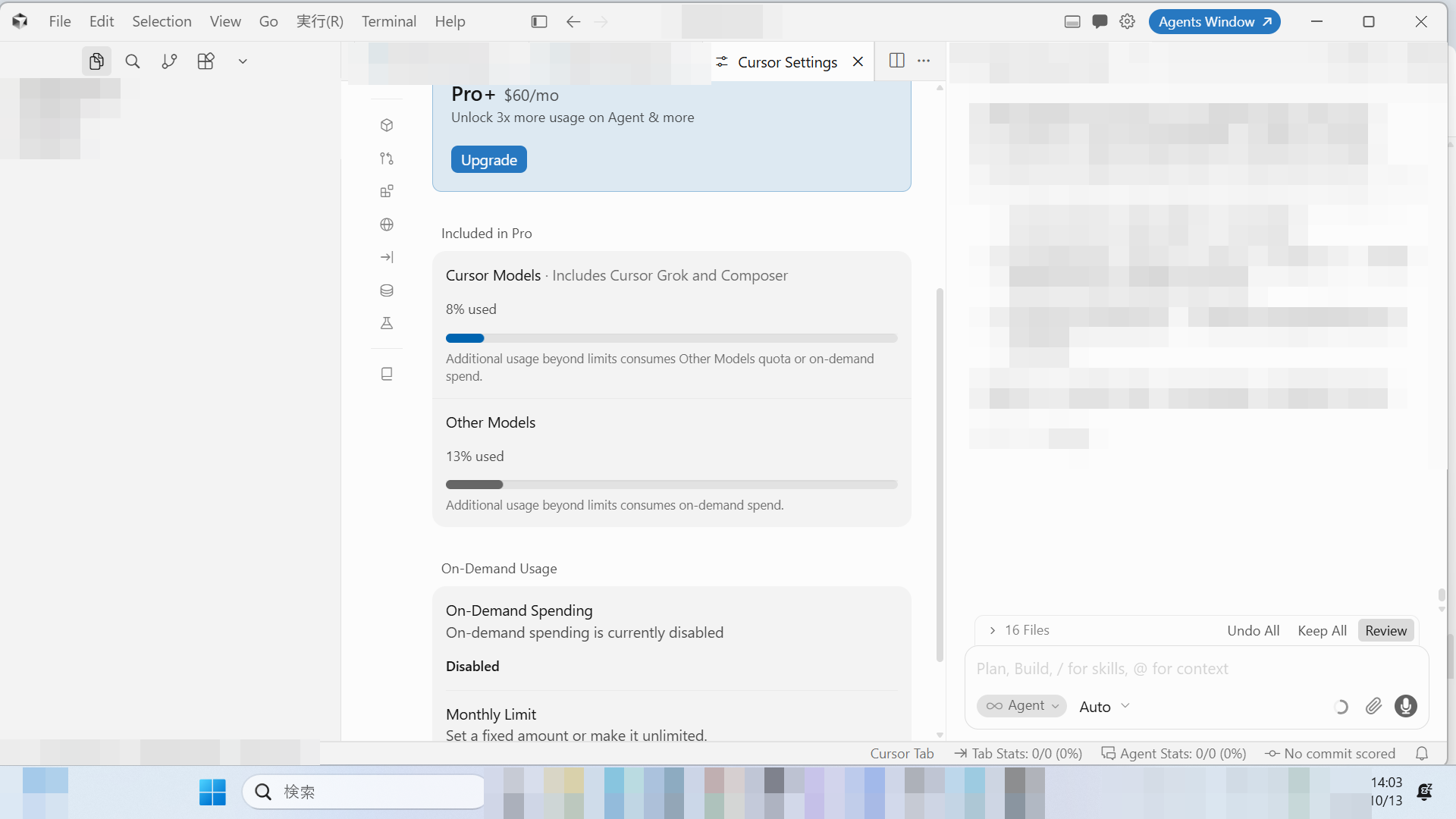This screenshot has height=819, width=1456.
Task: Open the Windows Start button
Action: pos(212,792)
